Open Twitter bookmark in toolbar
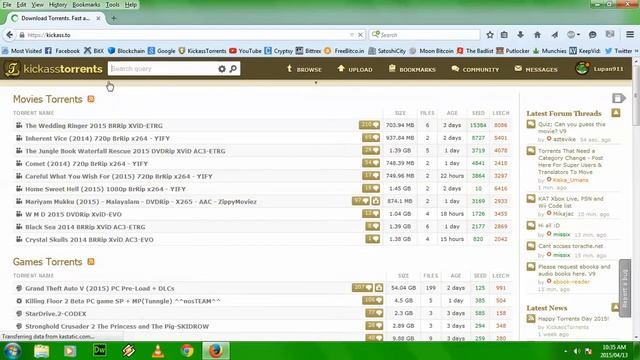640x360 pixels. (x=618, y=51)
